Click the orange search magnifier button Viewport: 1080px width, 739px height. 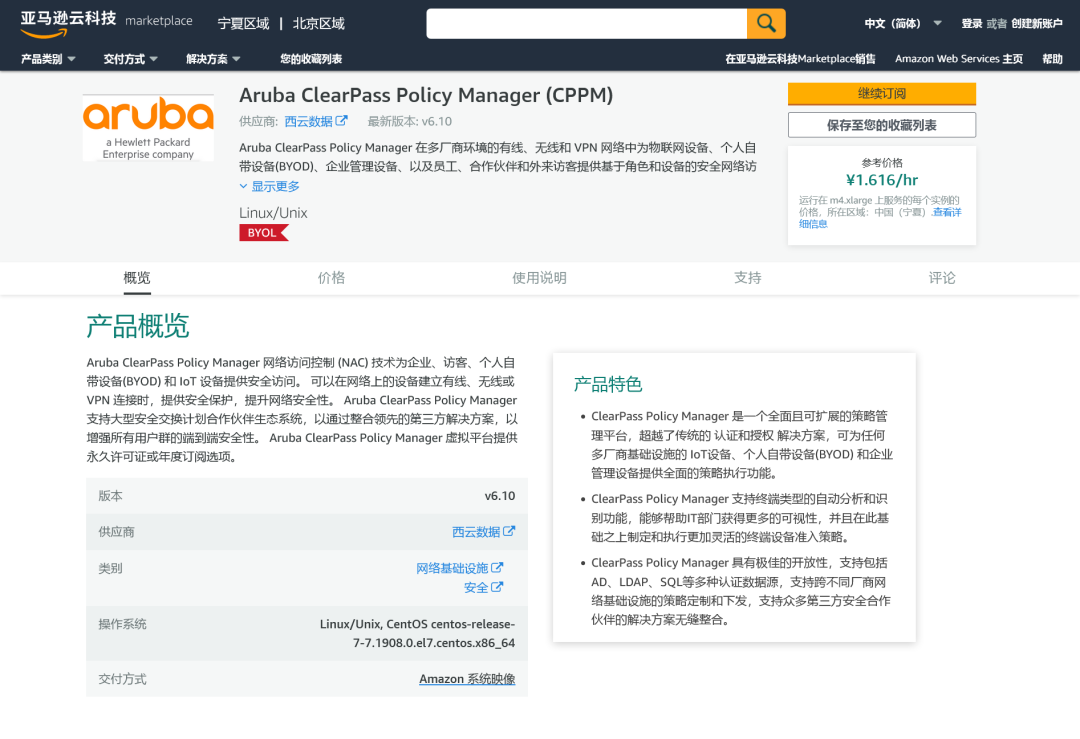point(766,23)
